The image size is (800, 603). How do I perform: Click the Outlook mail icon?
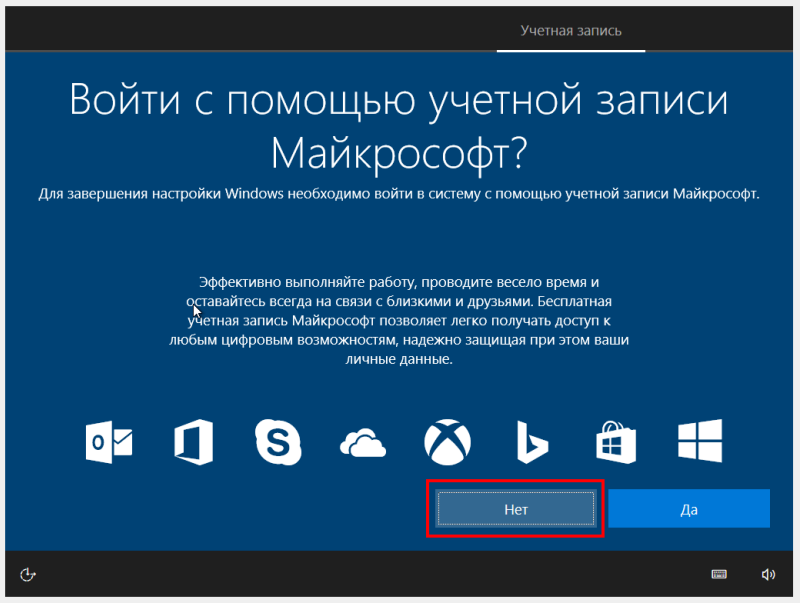click(x=109, y=442)
